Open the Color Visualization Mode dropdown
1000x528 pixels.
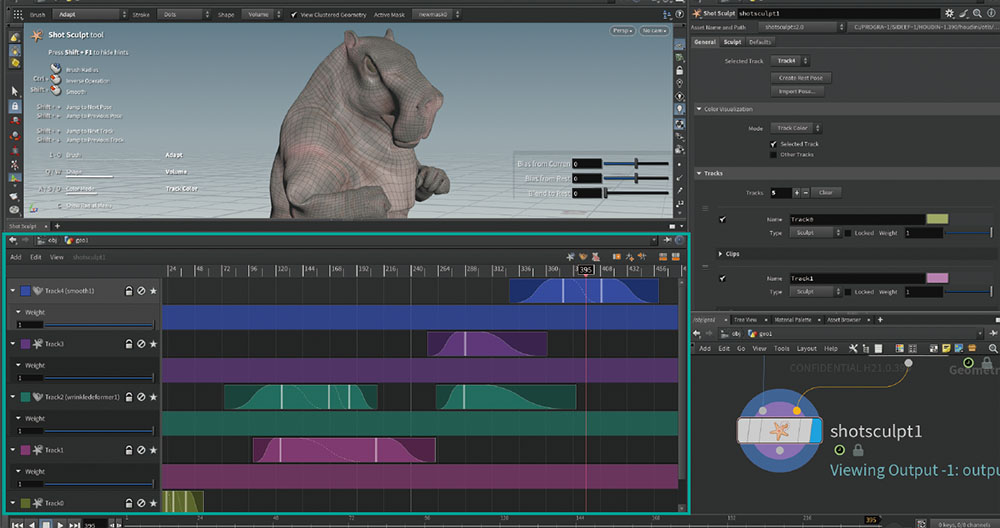(797, 128)
